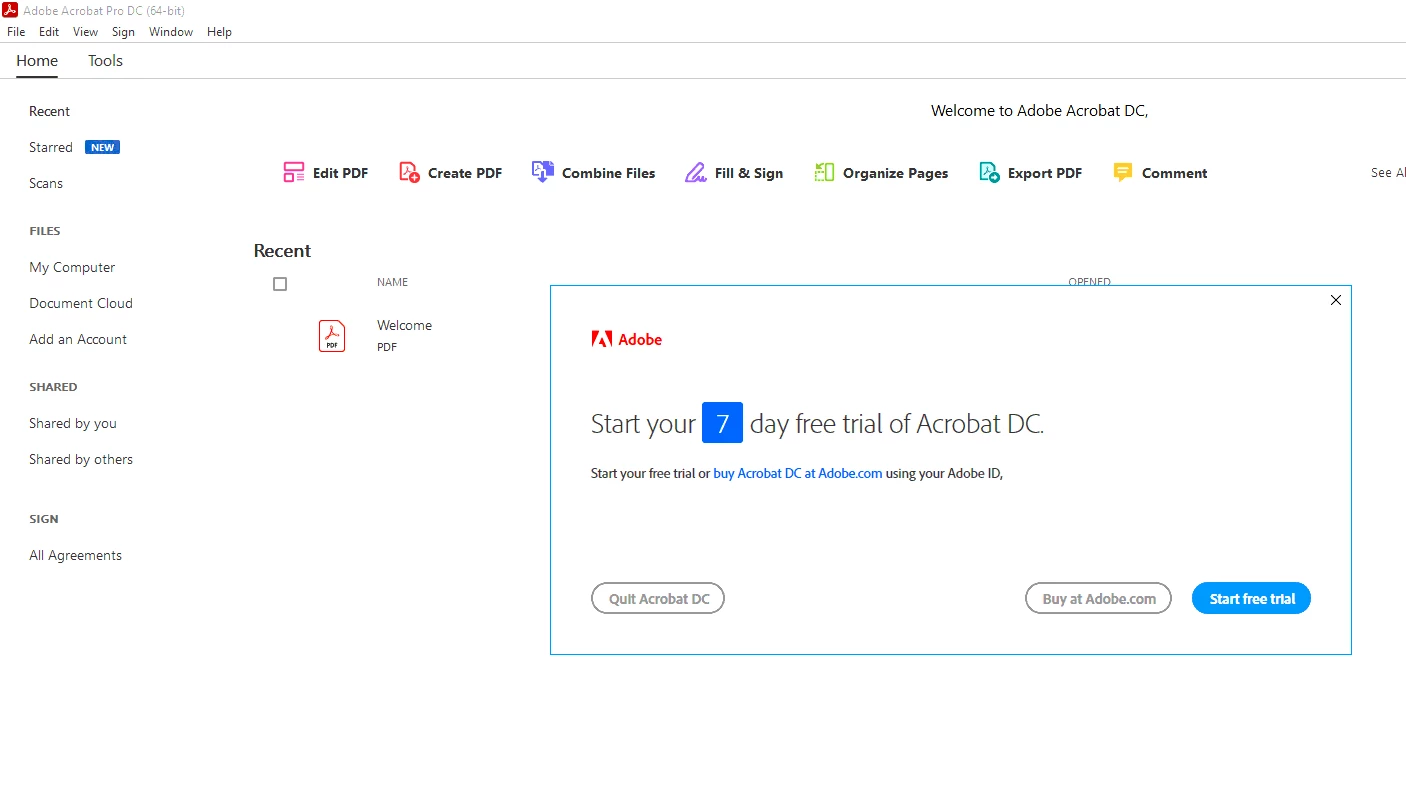Switch to the Home tab
Screen dimensions: 1406x811
37,61
